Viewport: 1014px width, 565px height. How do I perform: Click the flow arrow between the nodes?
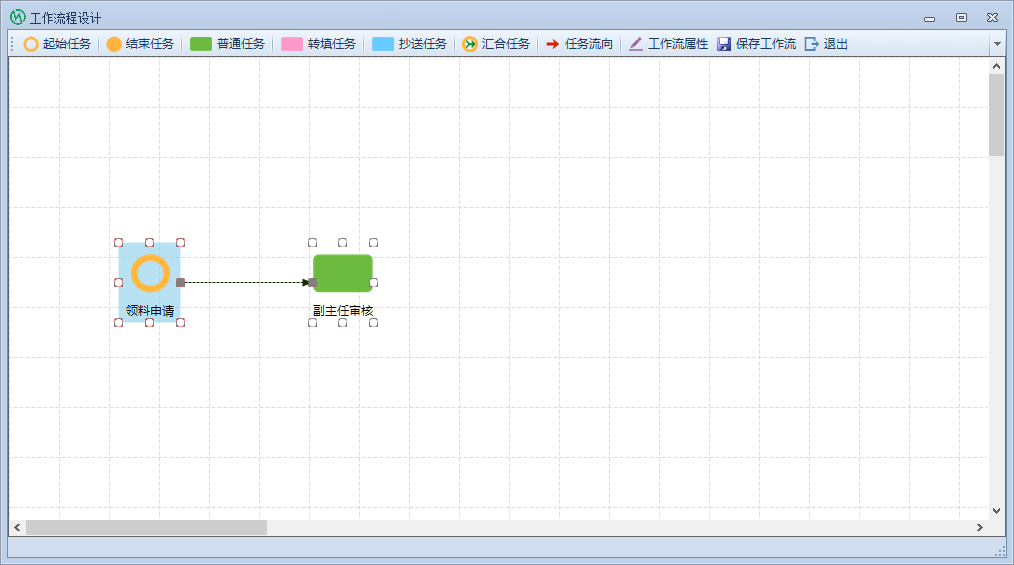(245, 282)
